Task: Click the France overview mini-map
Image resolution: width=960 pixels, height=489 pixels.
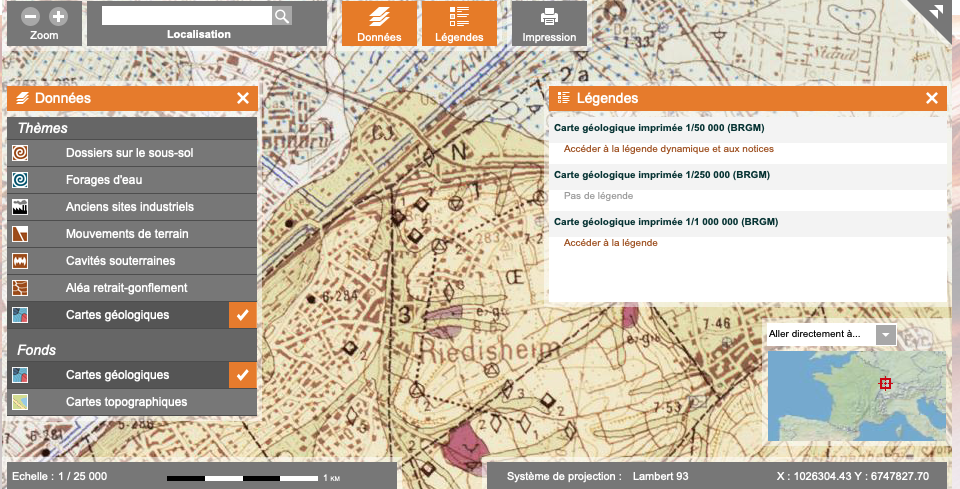Action: tap(855, 395)
